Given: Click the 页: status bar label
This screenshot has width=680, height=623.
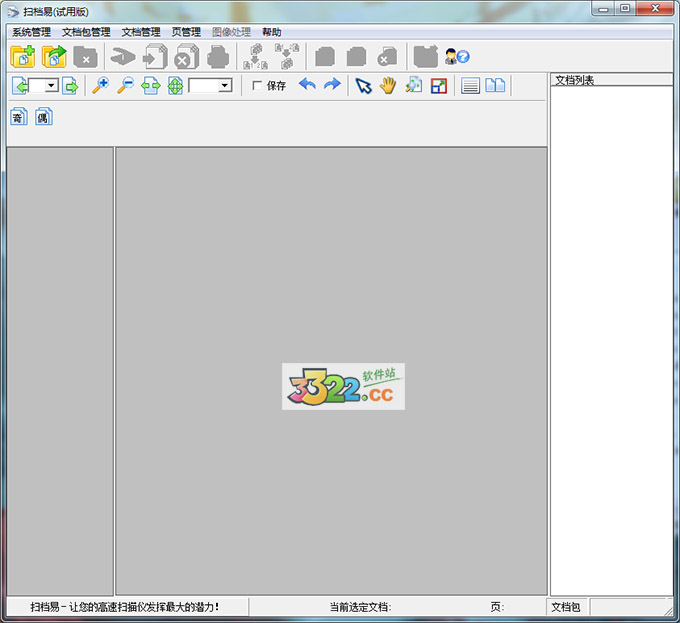Looking at the screenshot, I should (x=497, y=607).
